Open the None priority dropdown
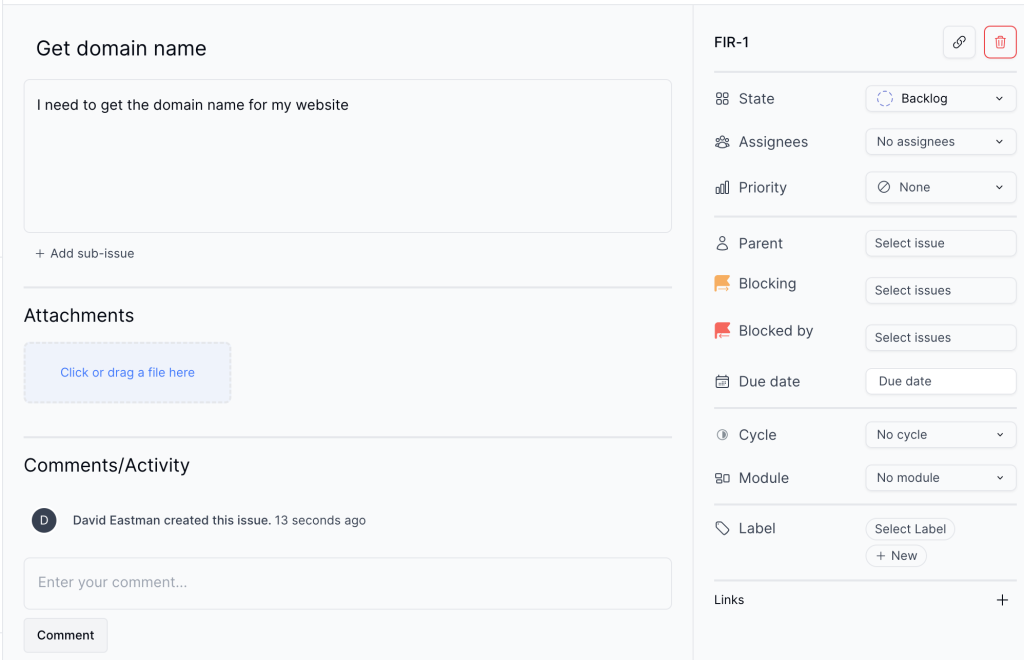1024x660 pixels. [x=940, y=187]
